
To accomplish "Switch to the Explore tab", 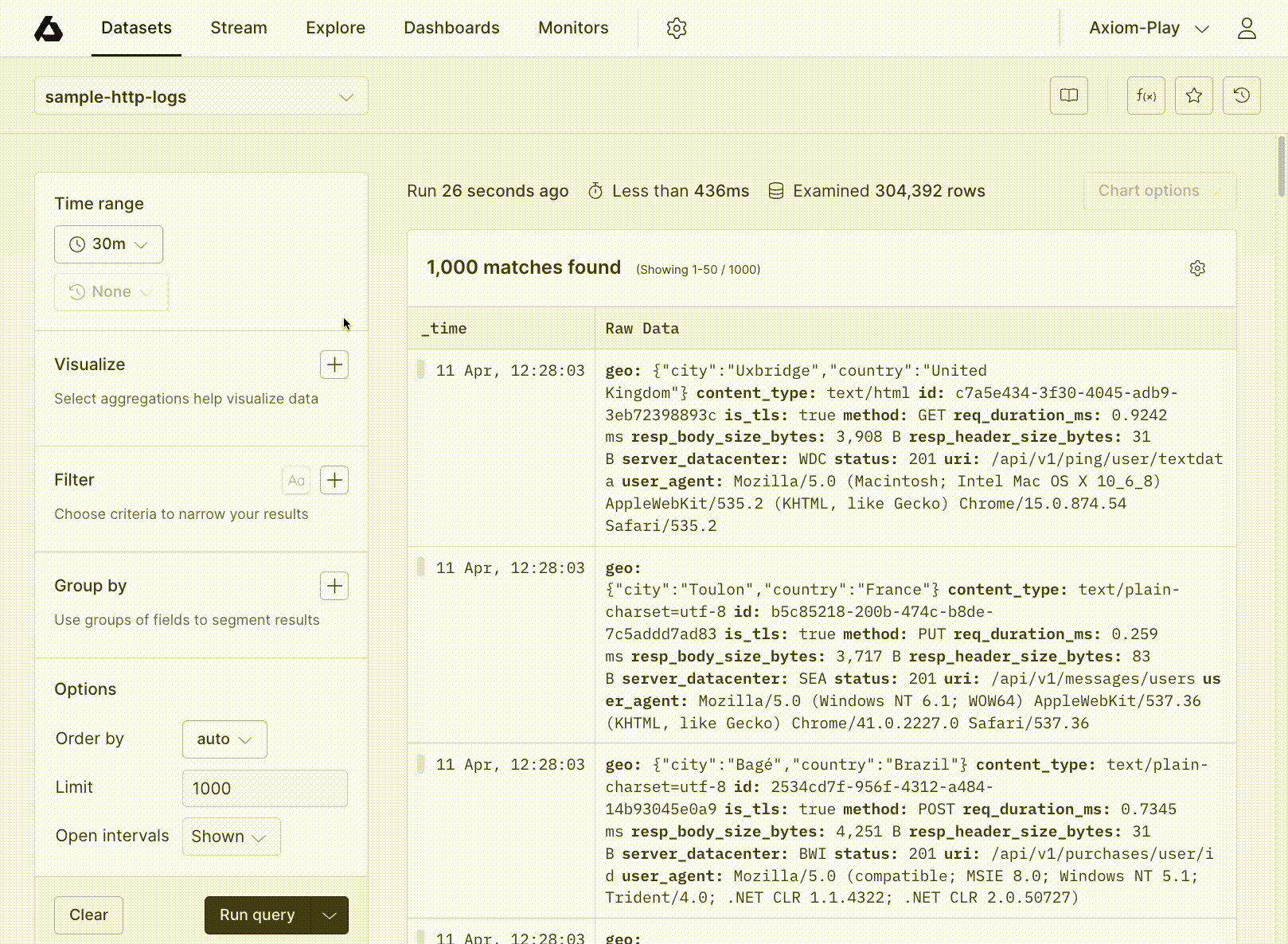I will point(335,28).
